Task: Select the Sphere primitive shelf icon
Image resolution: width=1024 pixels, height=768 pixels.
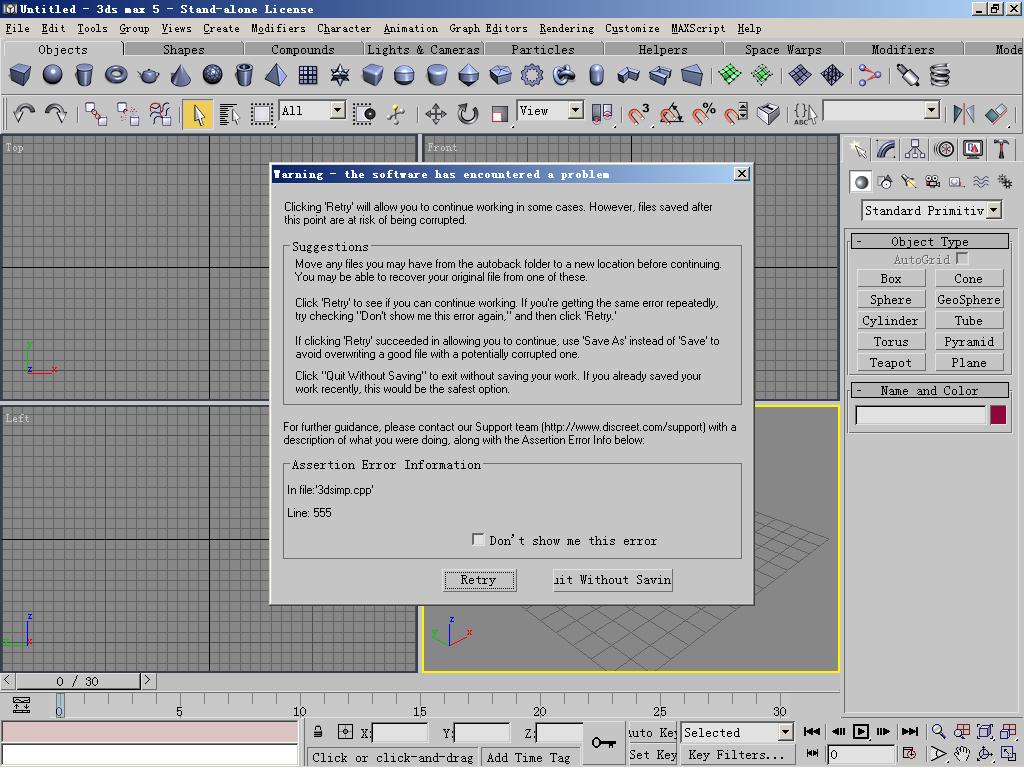Action: point(52,75)
